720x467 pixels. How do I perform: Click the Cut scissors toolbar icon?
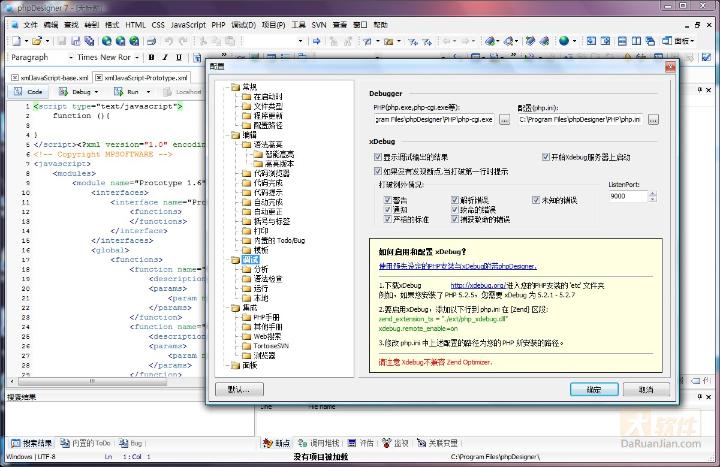202,41
